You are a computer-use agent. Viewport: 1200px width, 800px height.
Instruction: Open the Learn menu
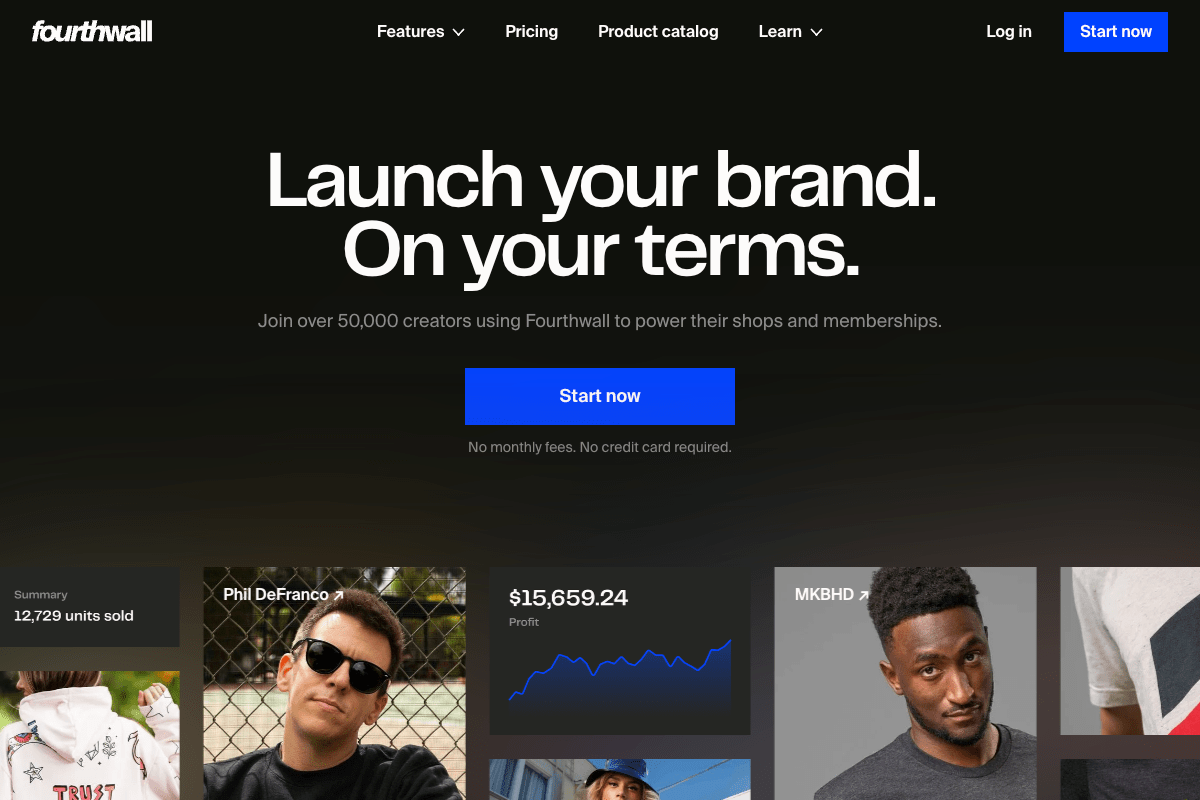(x=790, y=32)
